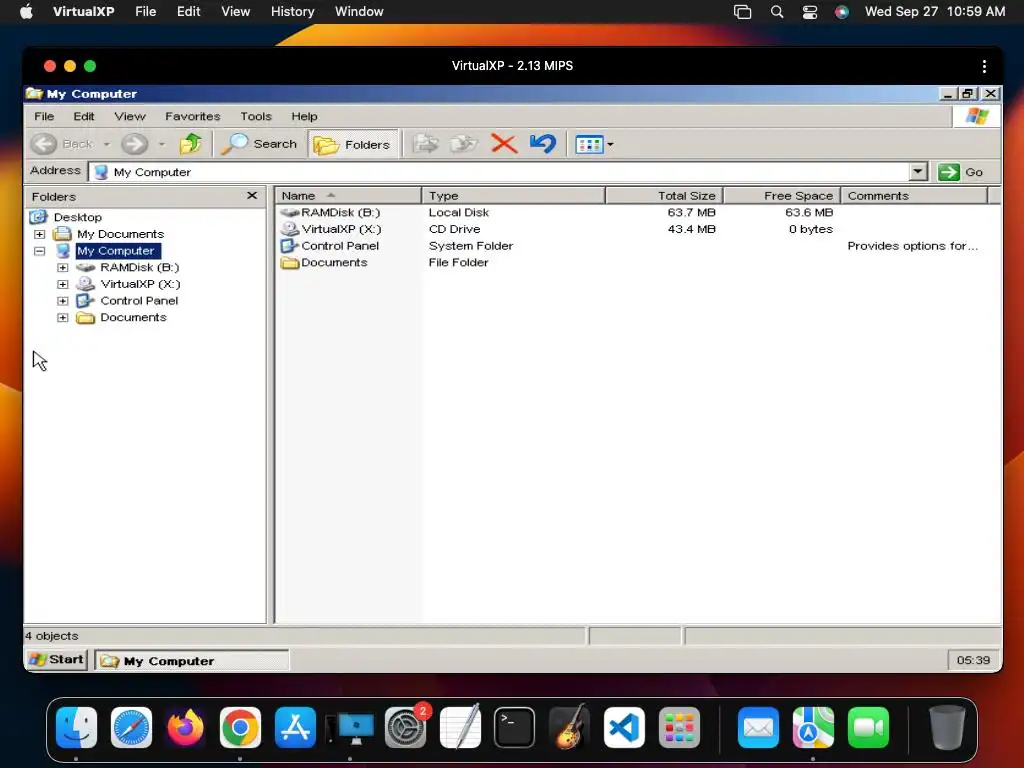Select Documents in folder tree
Screen dimensions: 1024x768
coord(133,317)
